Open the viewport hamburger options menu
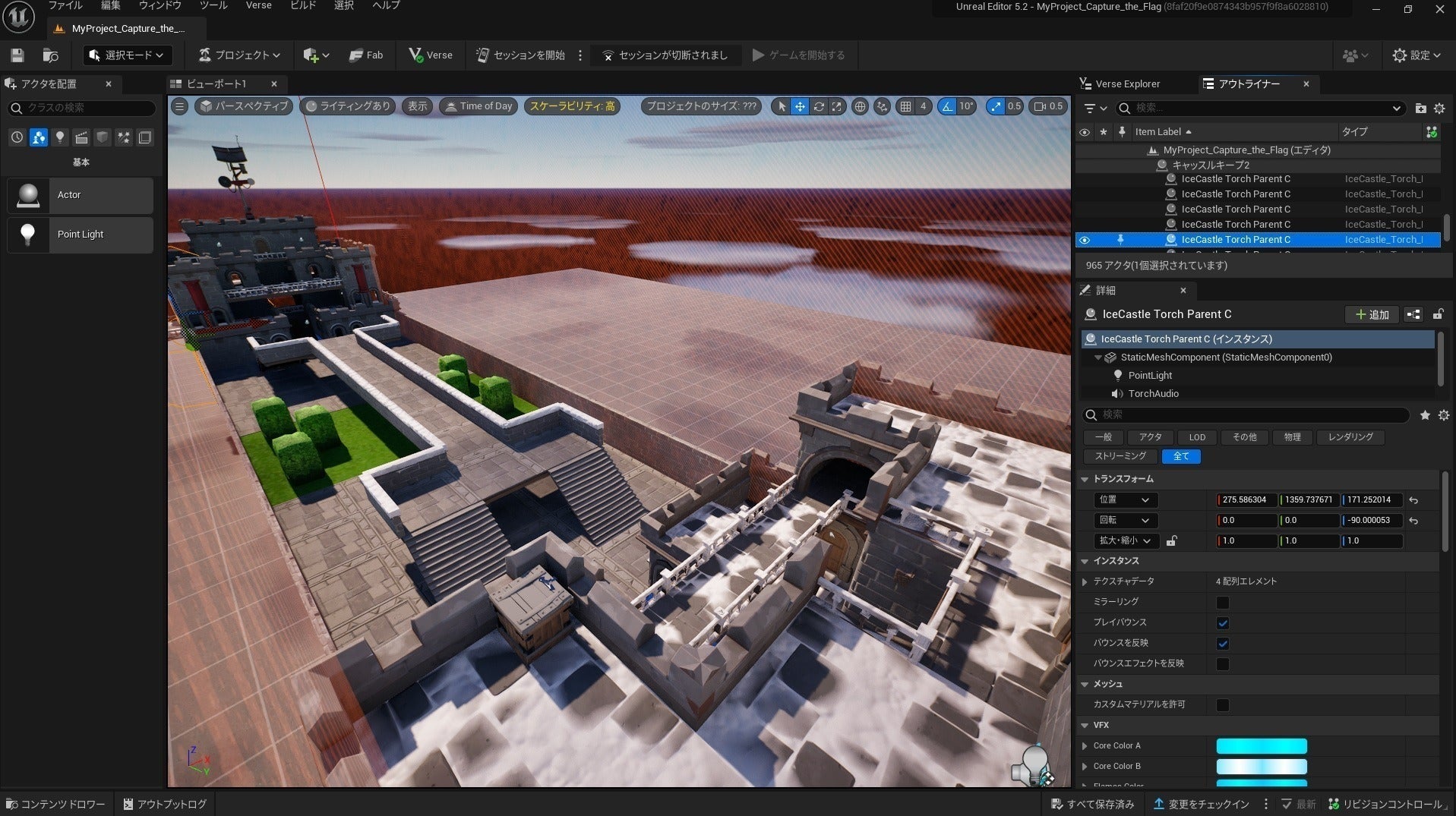The height and width of the screenshot is (816, 1456). tap(179, 106)
